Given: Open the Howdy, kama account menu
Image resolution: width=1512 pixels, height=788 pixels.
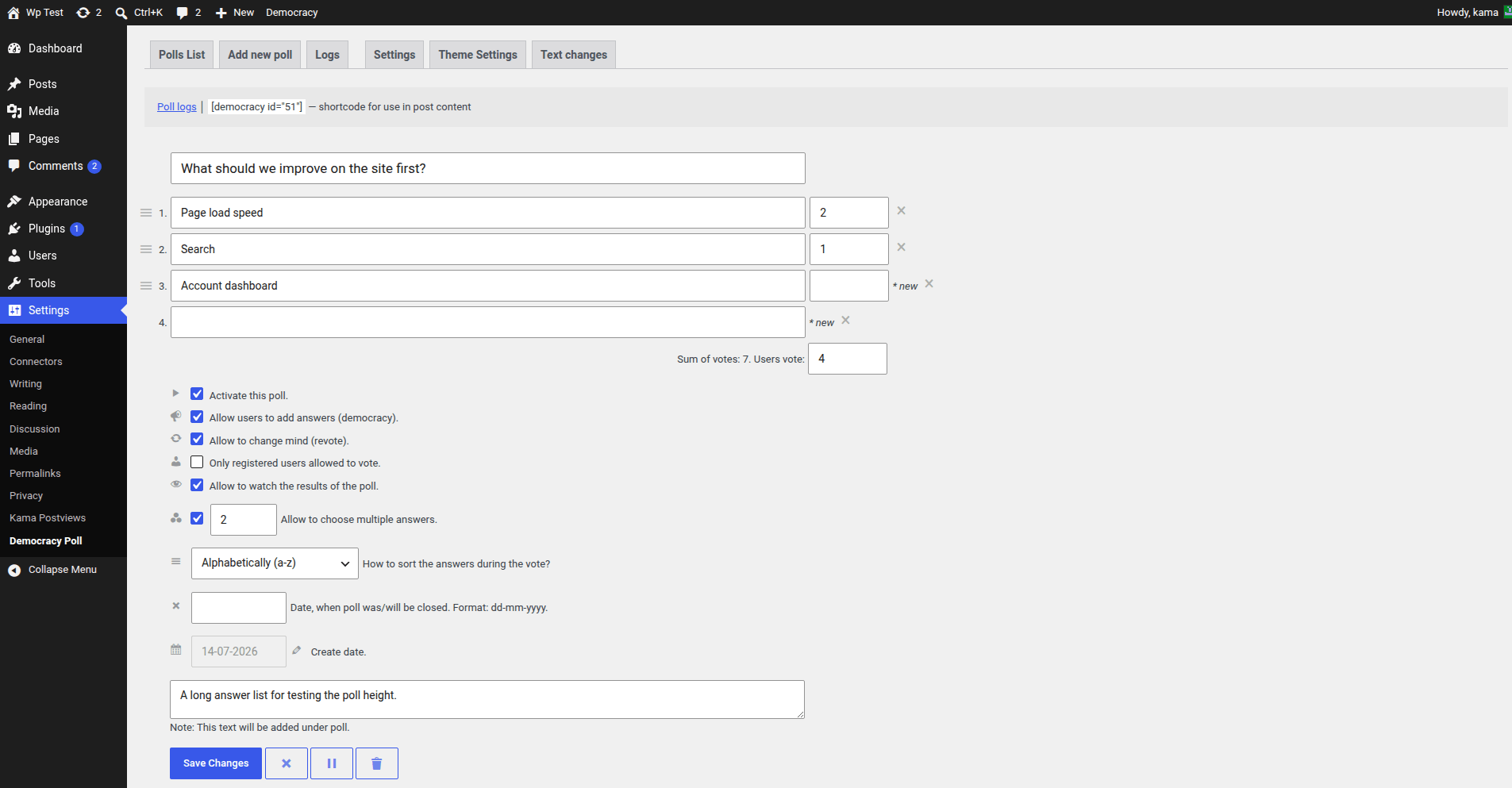Looking at the screenshot, I should point(1473,13).
